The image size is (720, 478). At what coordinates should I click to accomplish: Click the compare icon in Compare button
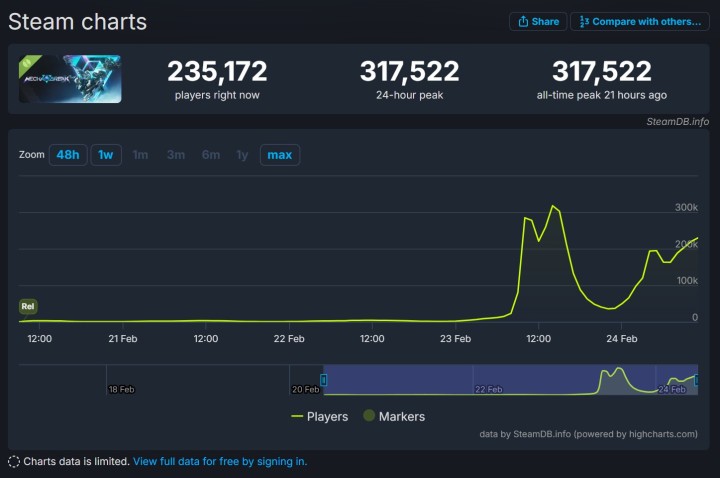pyautogui.click(x=584, y=22)
